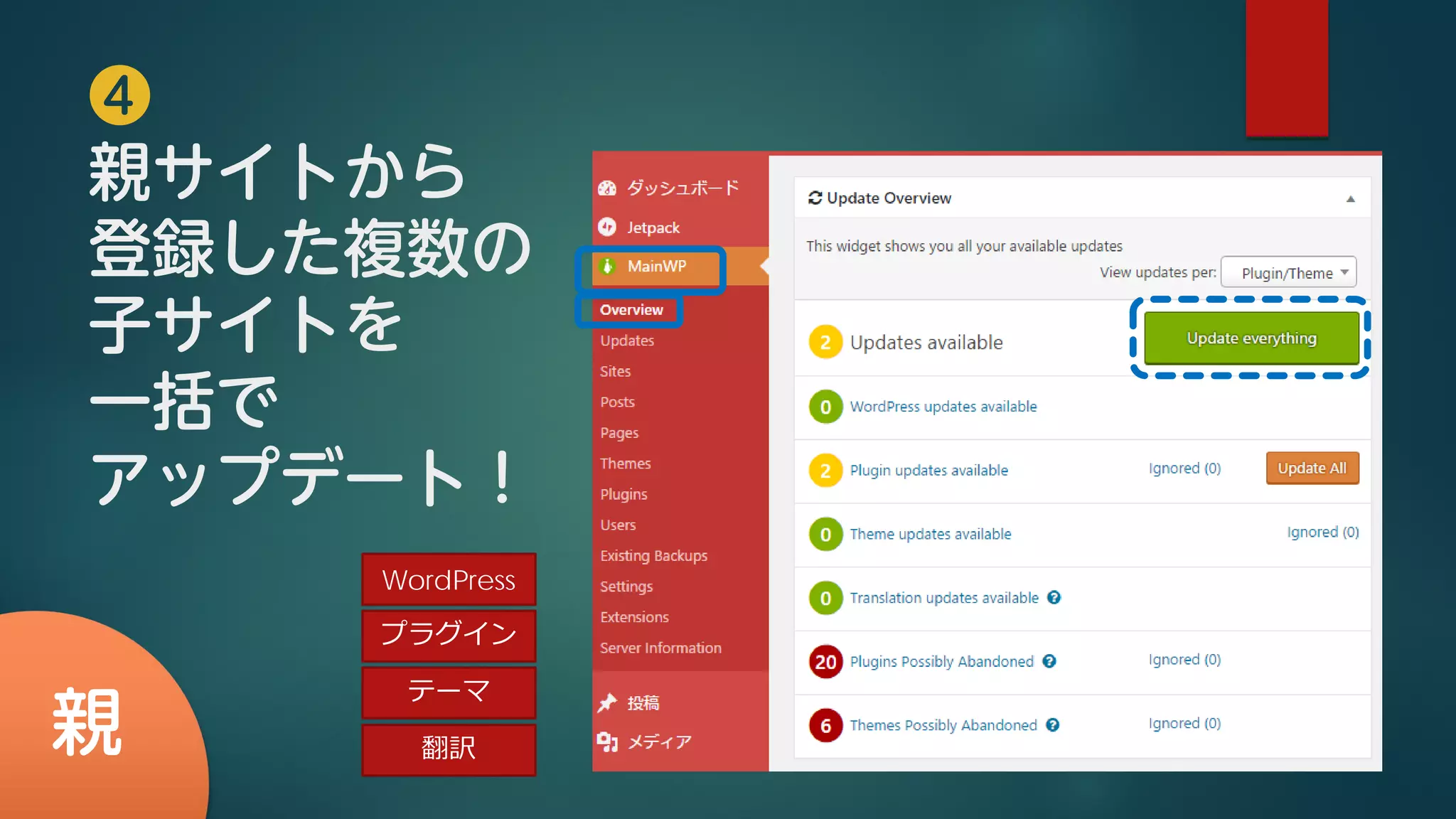Open Plugin updates available link

[x=928, y=471]
